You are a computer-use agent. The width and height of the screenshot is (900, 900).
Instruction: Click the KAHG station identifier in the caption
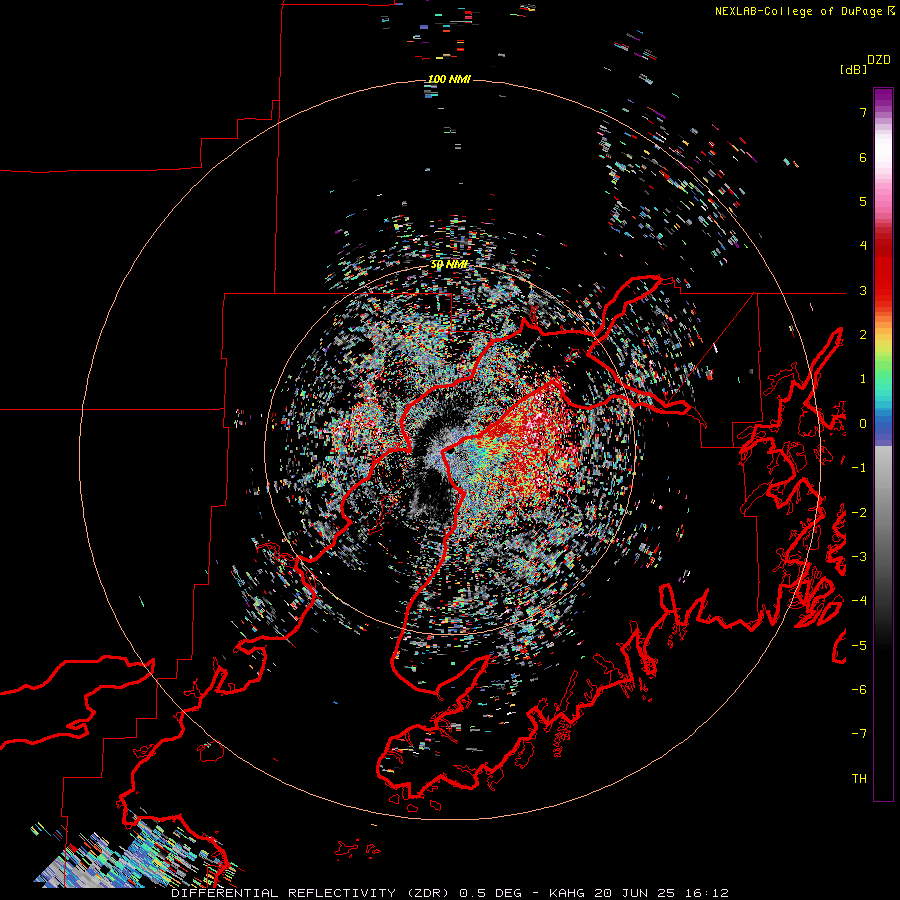click(567, 893)
